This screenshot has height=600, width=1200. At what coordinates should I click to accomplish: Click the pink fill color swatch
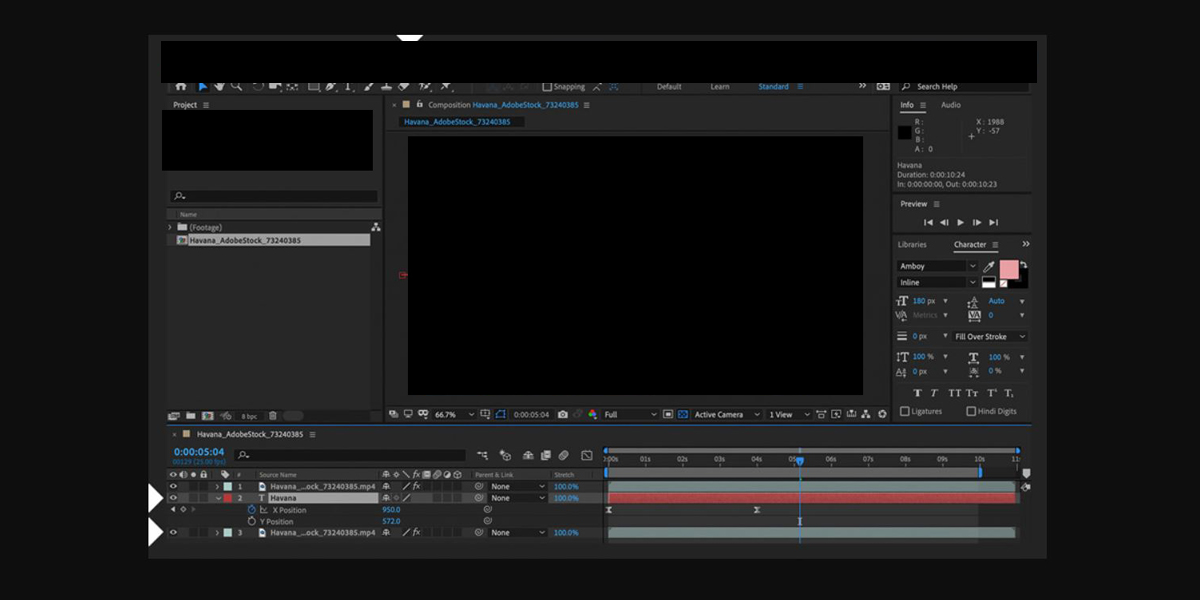[1009, 269]
